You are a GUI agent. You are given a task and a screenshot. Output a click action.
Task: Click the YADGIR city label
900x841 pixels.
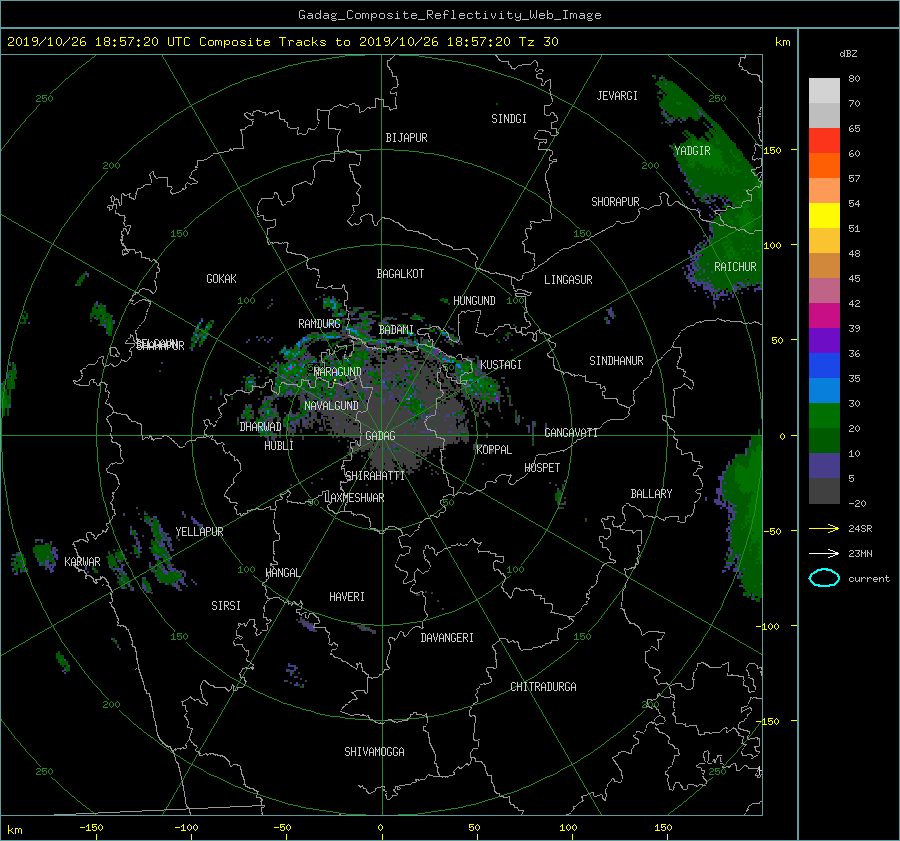coord(692,151)
